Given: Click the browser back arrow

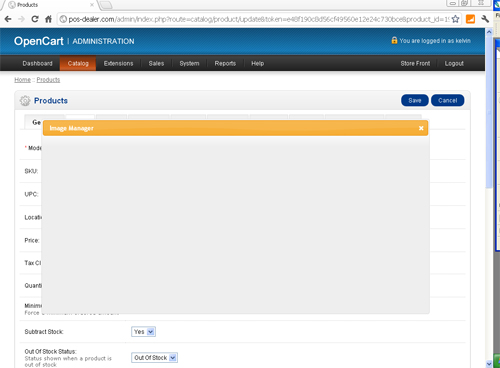Looking at the screenshot, I should click(x=8, y=19).
